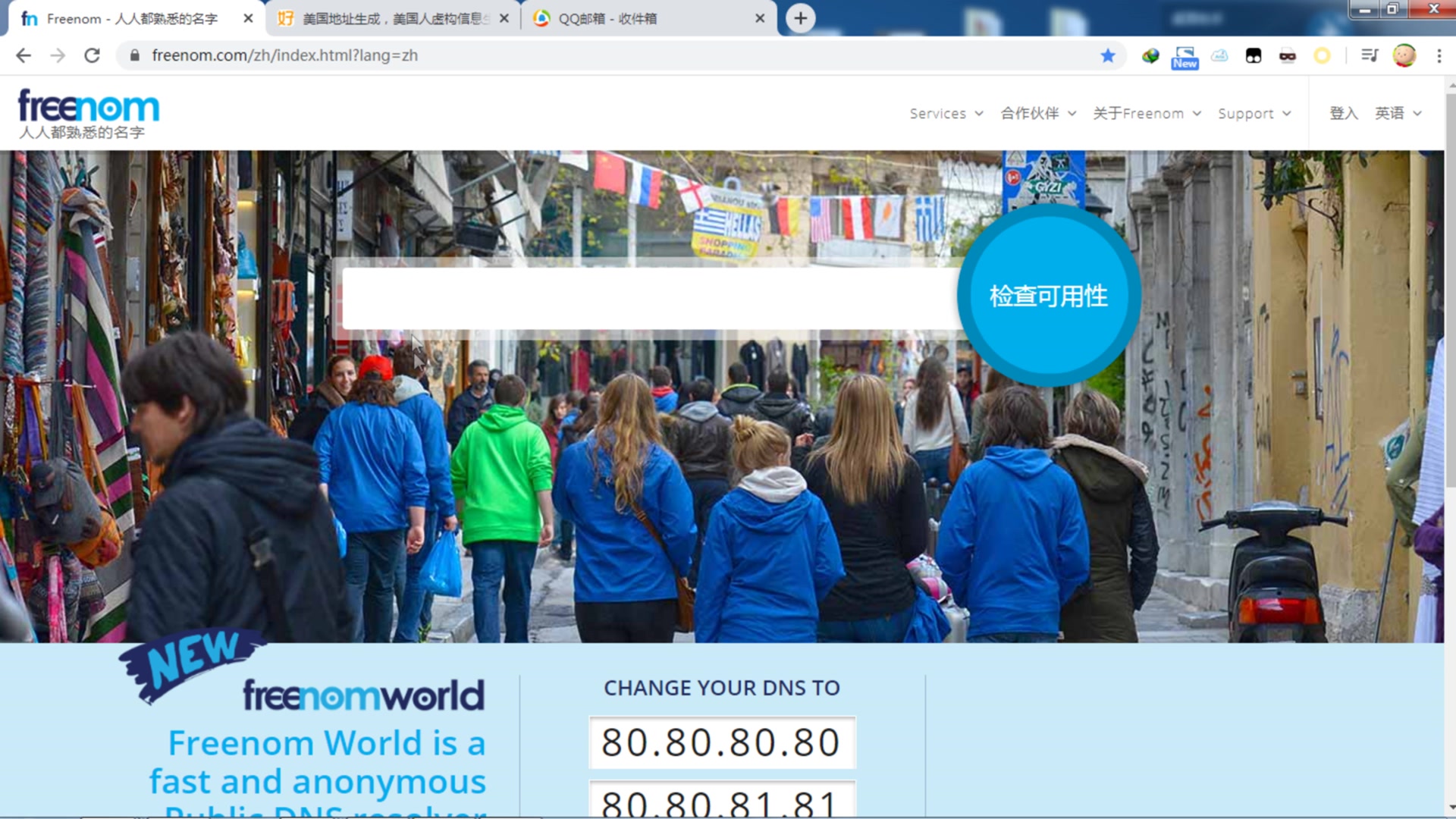Viewport: 1456px width, 819px height.
Task: Open the Chrome three-dot menu
Action: tap(1439, 55)
